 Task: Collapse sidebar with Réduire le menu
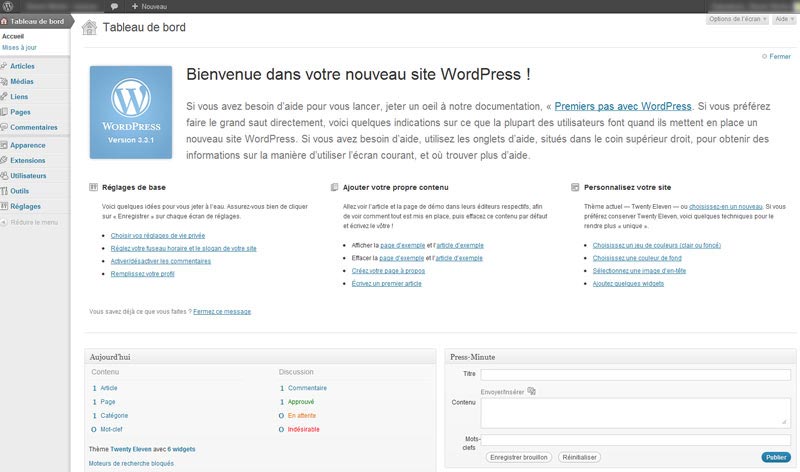point(34,222)
